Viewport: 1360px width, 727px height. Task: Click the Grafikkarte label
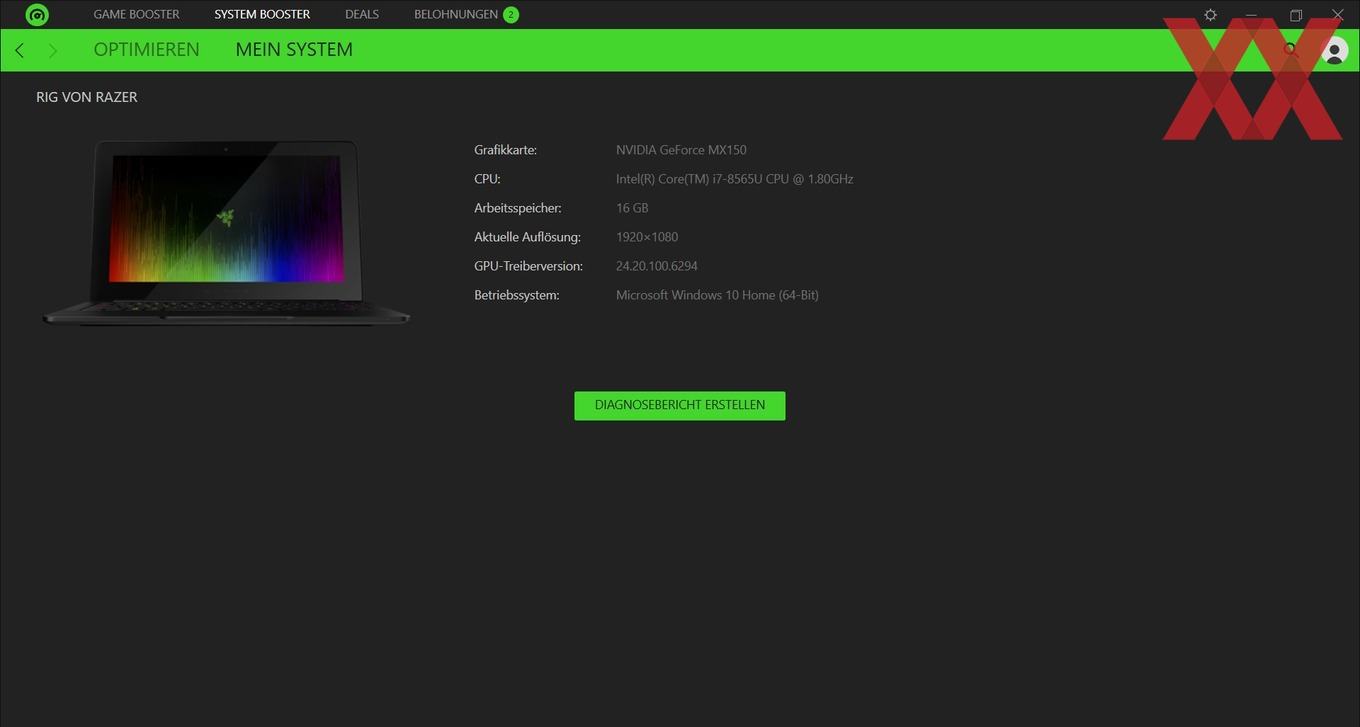point(506,150)
